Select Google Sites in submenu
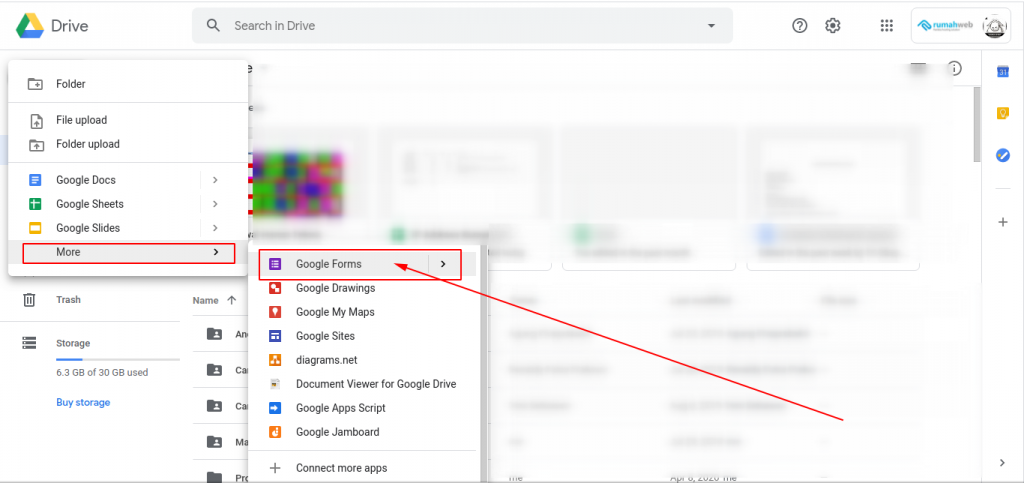Screen dimensions: 1024x483 pyautogui.click(x=362, y=336)
